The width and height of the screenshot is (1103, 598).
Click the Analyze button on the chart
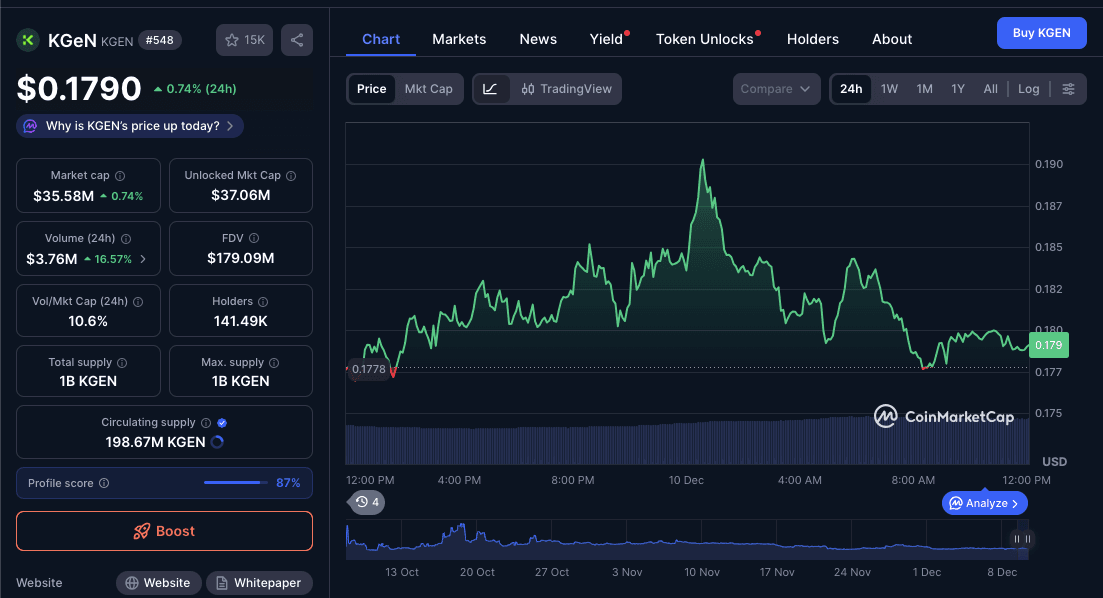point(984,503)
